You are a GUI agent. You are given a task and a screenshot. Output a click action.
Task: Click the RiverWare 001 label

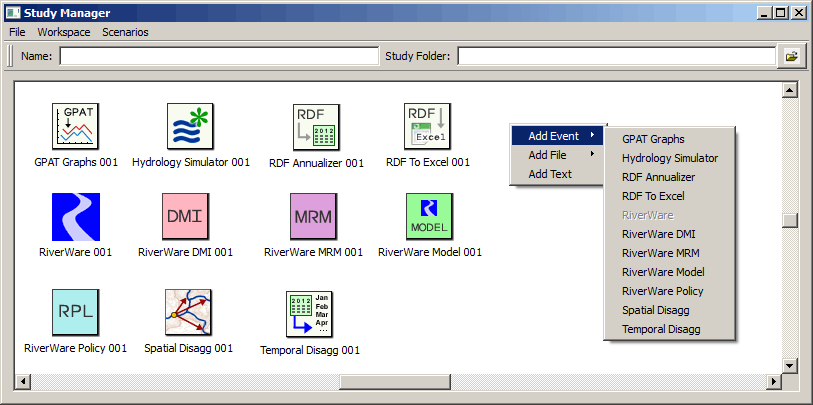(x=76, y=253)
